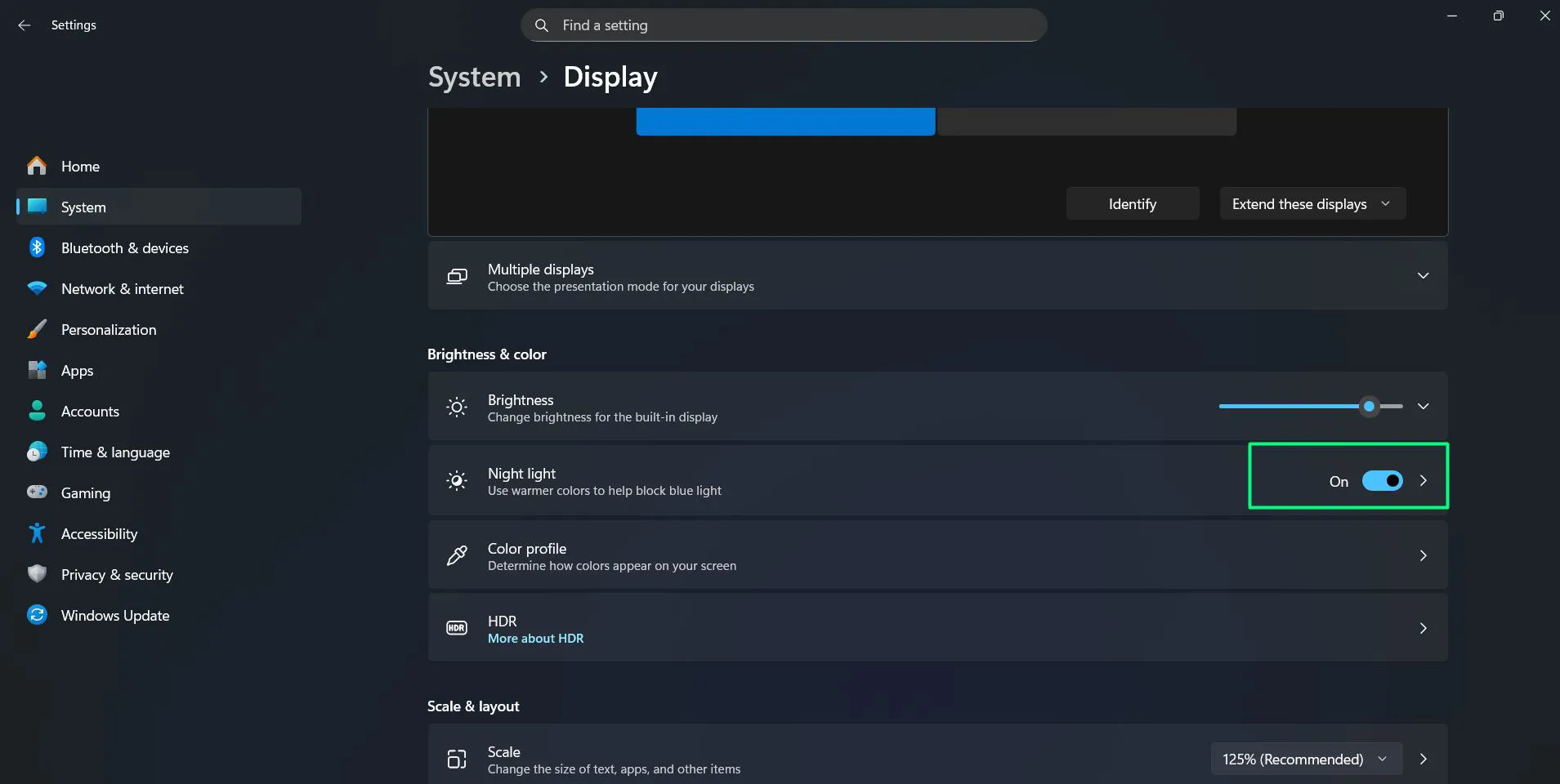Toggle Night light off

point(1383,481)
